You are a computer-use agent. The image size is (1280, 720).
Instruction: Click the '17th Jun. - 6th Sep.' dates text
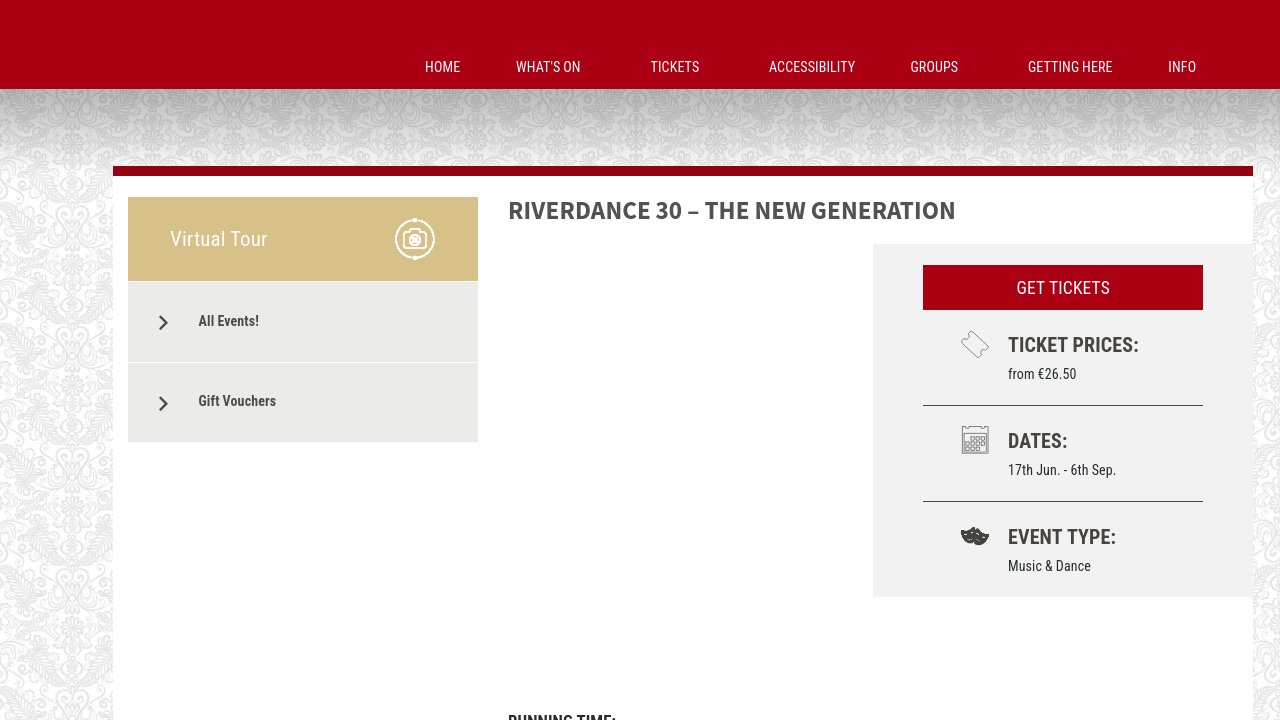(x=1062, y=470)
